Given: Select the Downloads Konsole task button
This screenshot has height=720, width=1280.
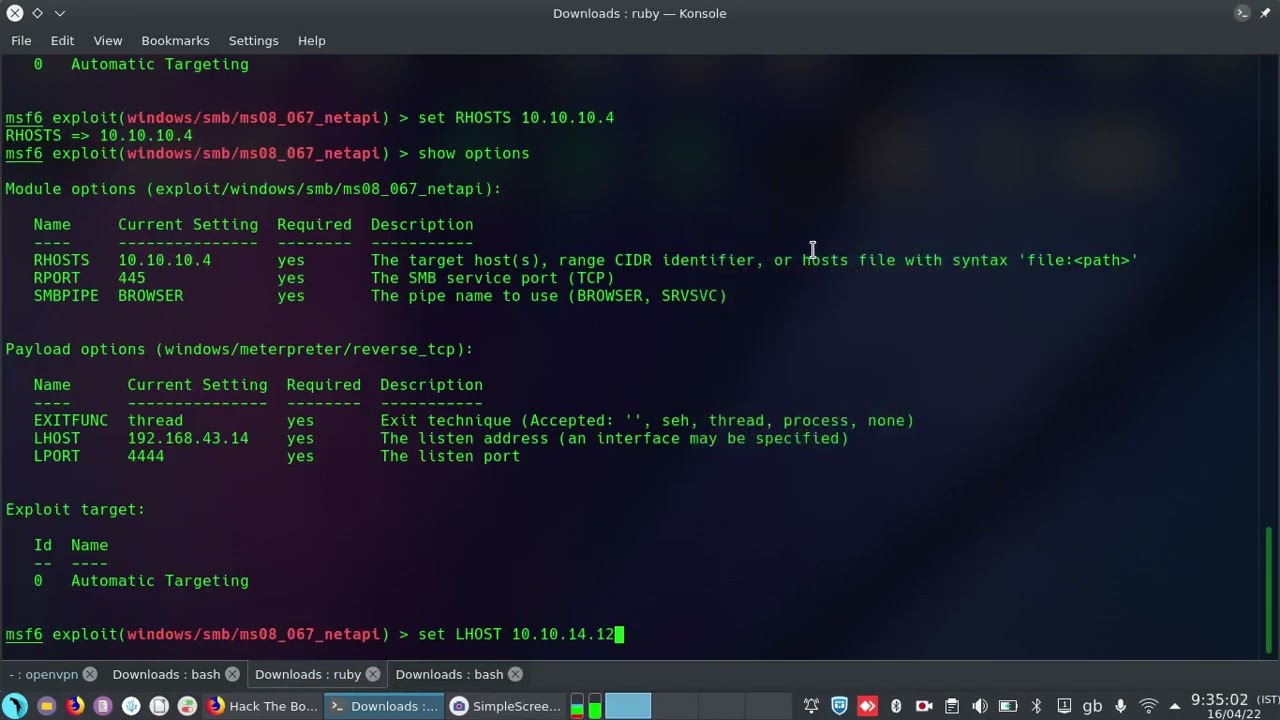Looking at the screenshot, I should coord(384,706).
